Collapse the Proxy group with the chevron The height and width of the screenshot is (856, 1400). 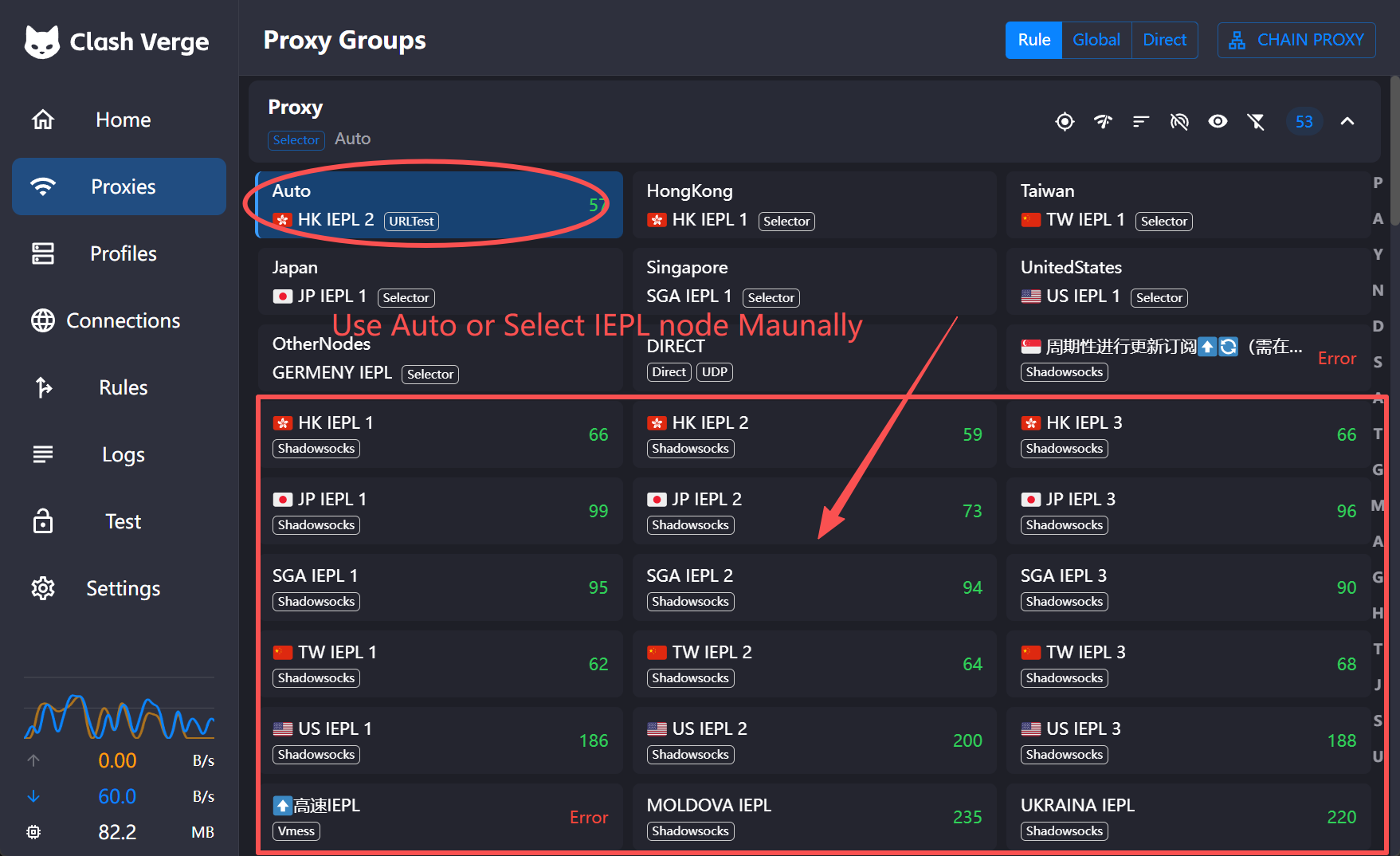click(x=1347, y=121)
